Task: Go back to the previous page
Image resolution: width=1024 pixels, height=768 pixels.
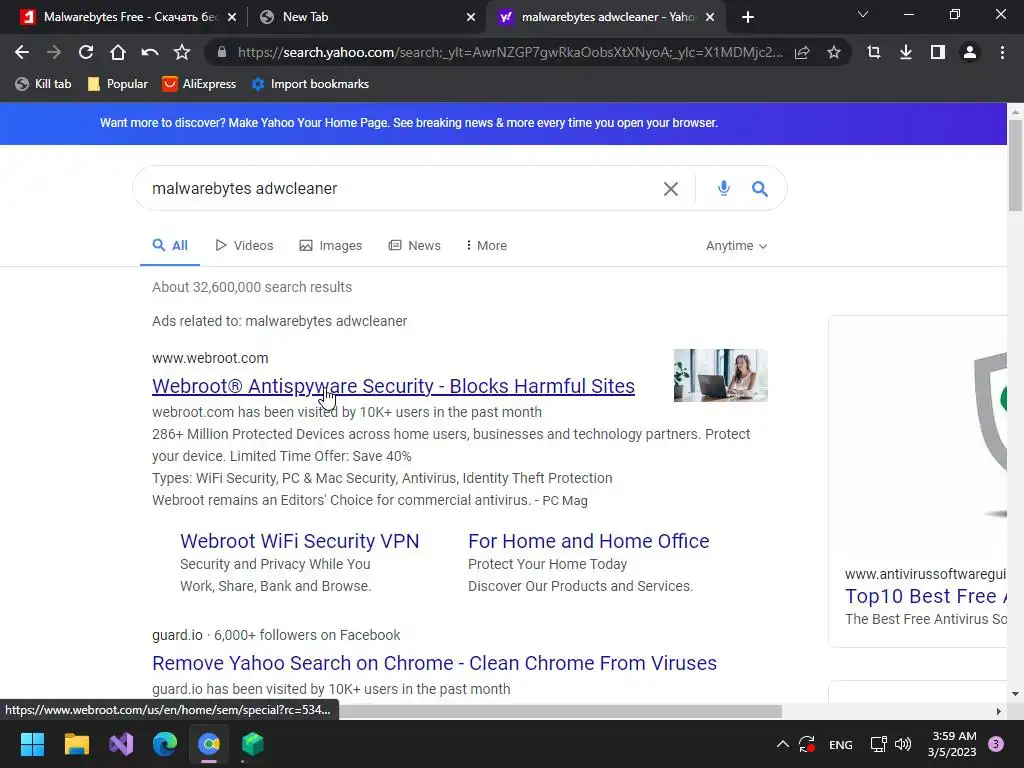Action: [x=22, y=52]
